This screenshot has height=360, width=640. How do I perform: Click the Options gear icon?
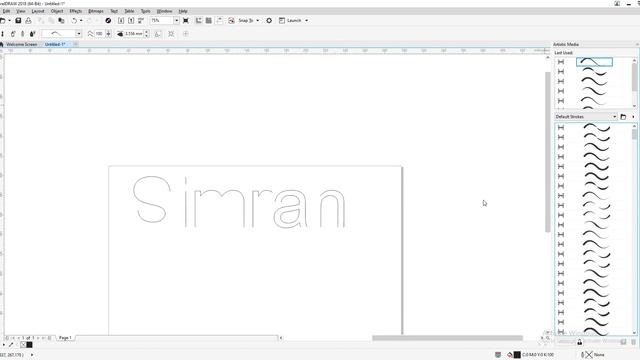point(269,20)
